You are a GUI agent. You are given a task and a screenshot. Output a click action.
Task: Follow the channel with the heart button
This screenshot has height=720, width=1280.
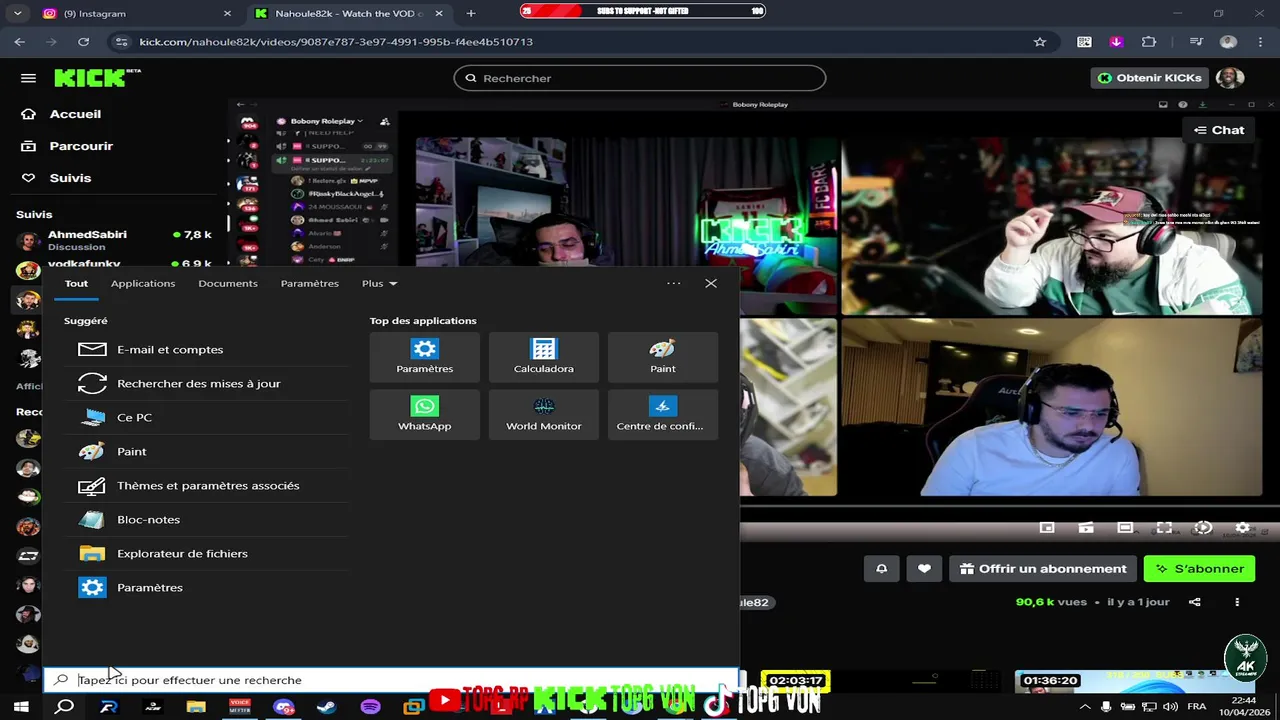[x=924, y=568]
